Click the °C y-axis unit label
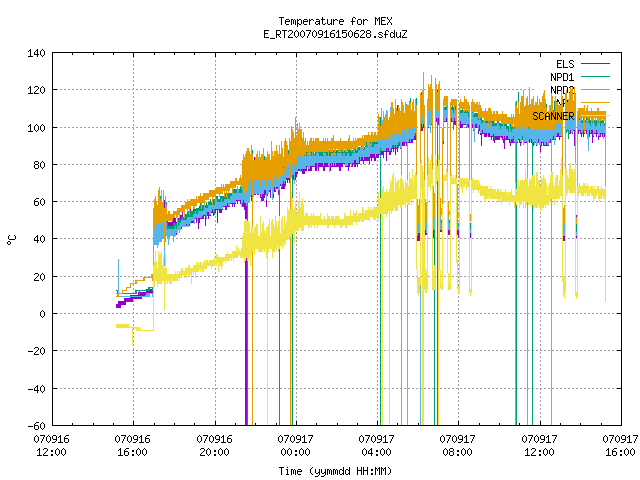This screenshot has width=640, height=480. pyautogui.click(x=11, y=240)
